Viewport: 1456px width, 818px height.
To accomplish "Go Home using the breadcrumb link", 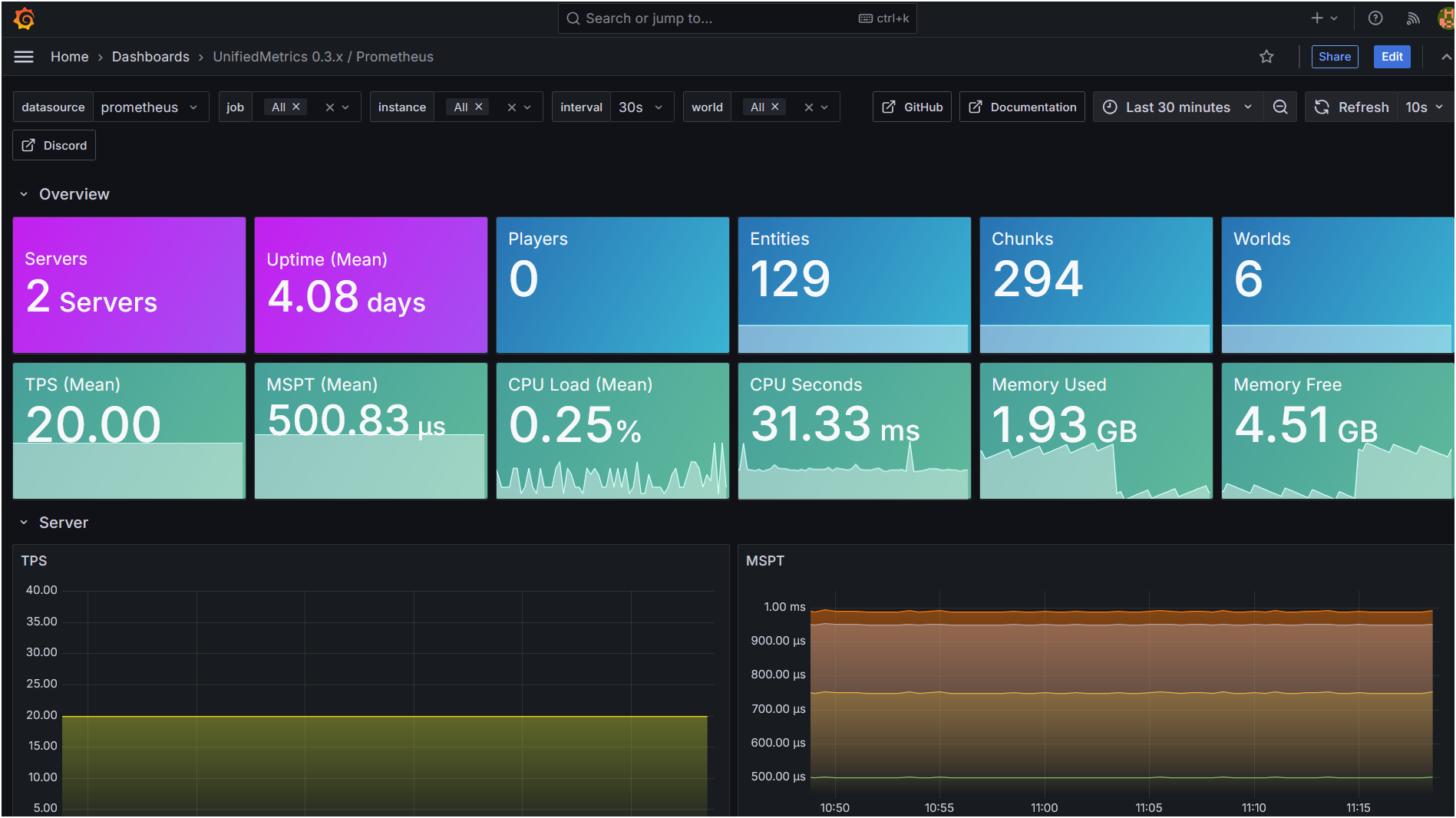I will point(69,56).
